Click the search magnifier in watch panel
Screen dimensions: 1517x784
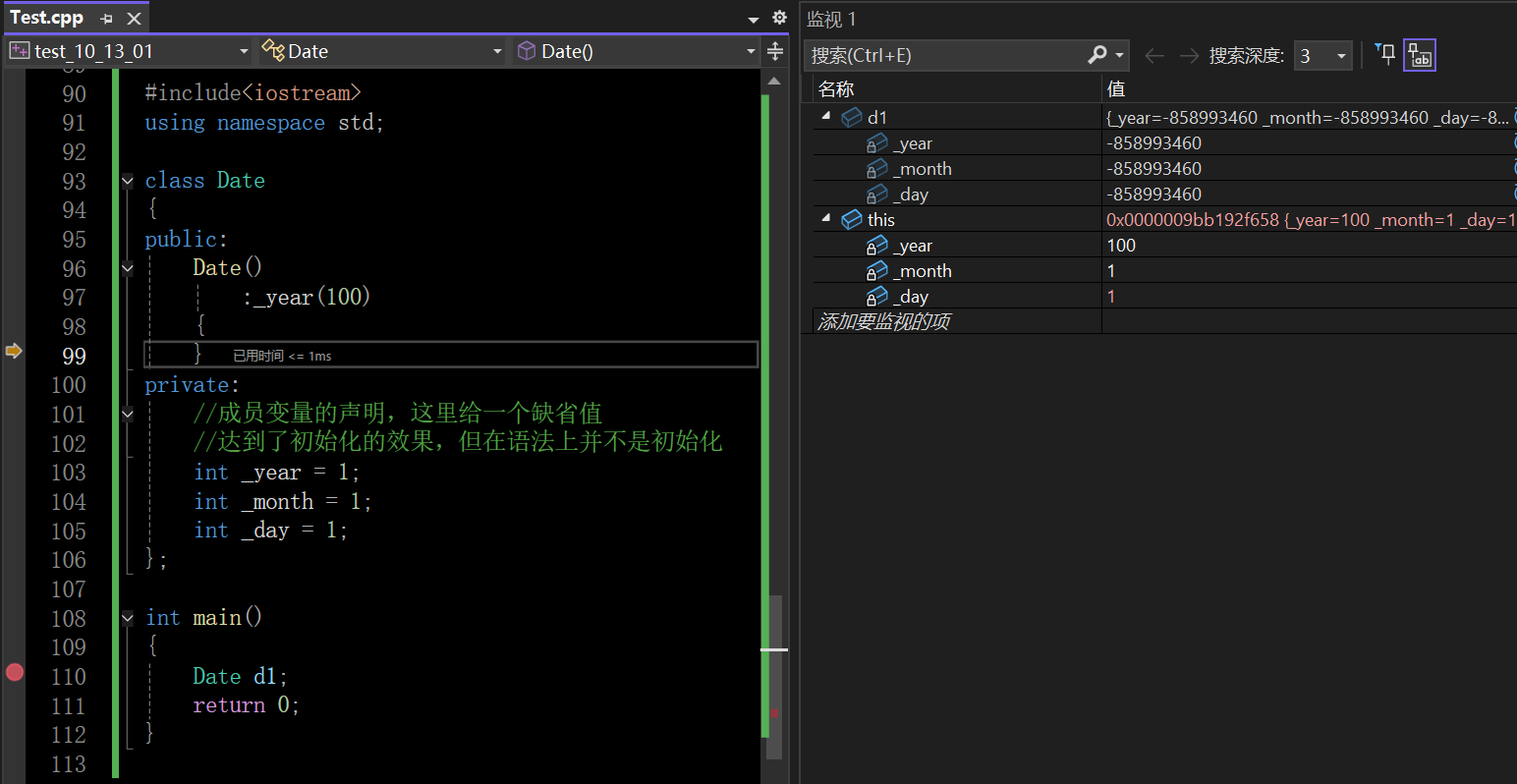point(1097,55)
